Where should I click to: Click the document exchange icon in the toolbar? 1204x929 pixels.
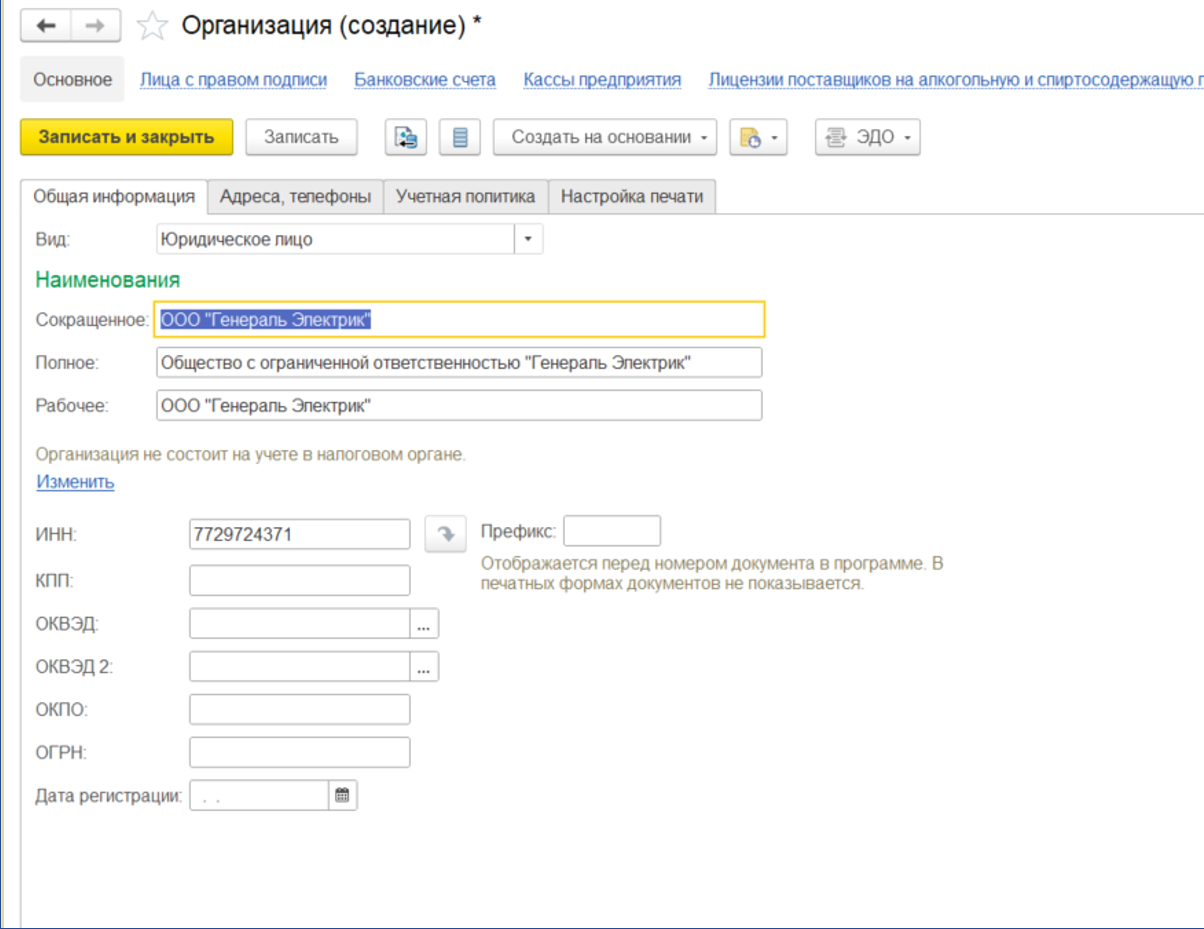click(406, 138)
